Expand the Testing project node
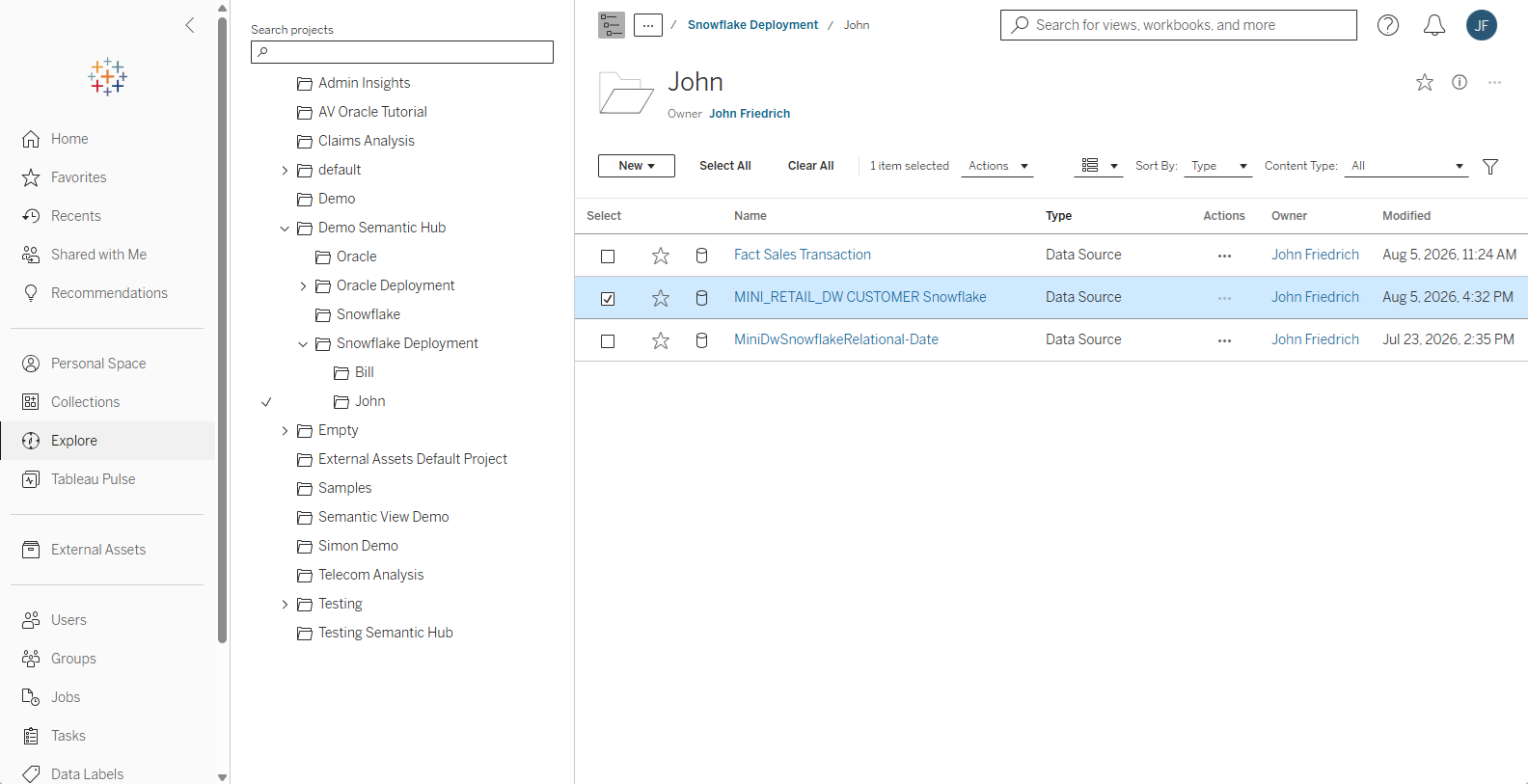Viewport: 1528px width, 784px height. [285, 605]
